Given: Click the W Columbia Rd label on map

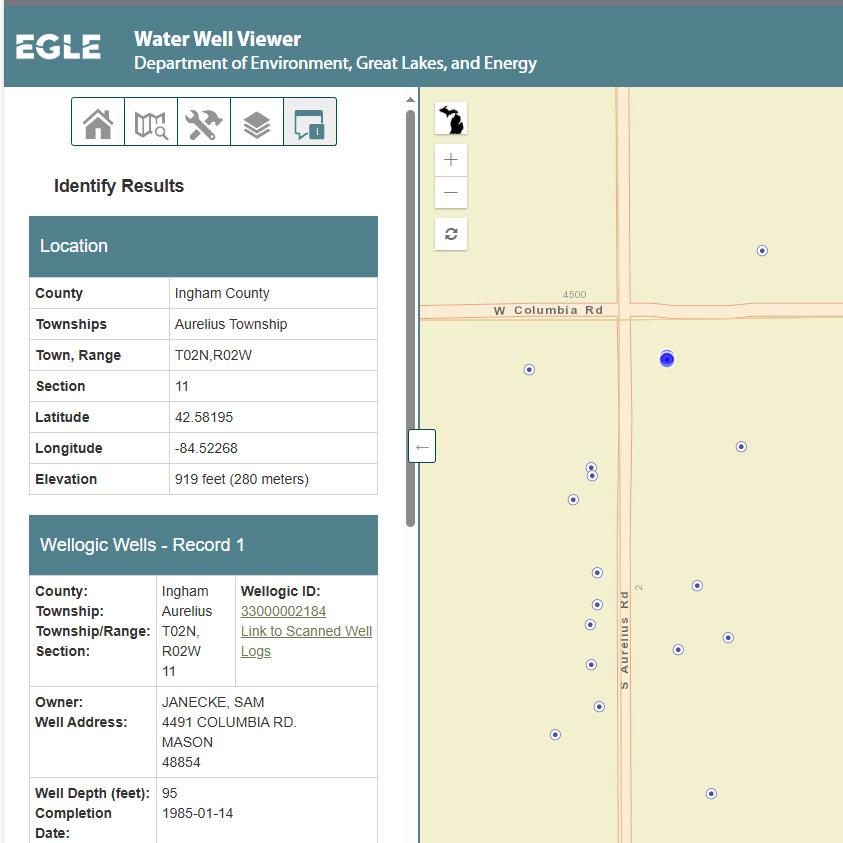Looking at the screenshot, I should (548, 311).
